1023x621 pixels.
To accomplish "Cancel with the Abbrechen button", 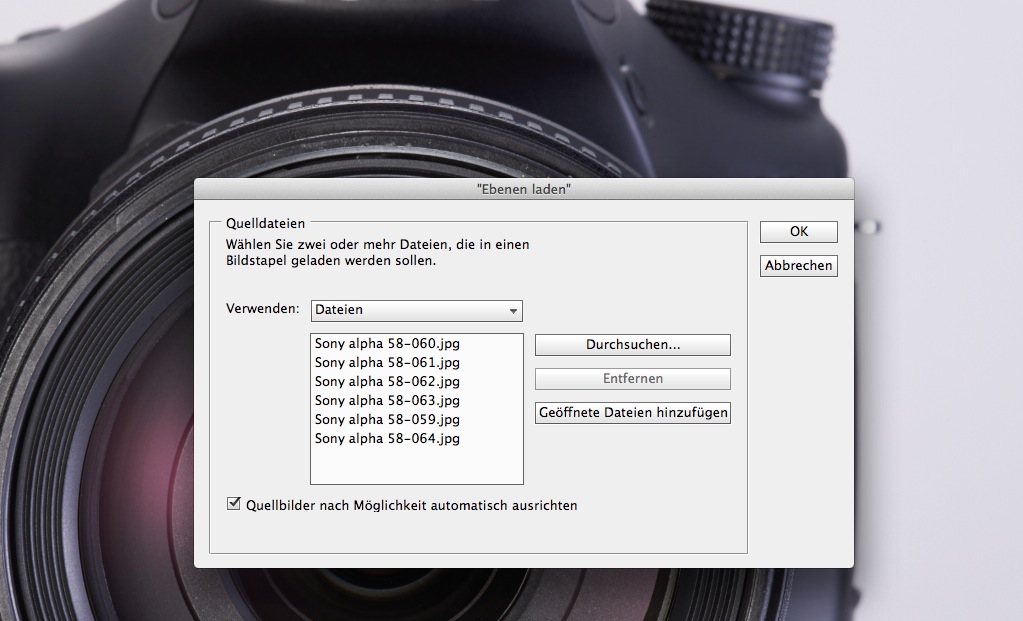I will click(x=798, y=266).
